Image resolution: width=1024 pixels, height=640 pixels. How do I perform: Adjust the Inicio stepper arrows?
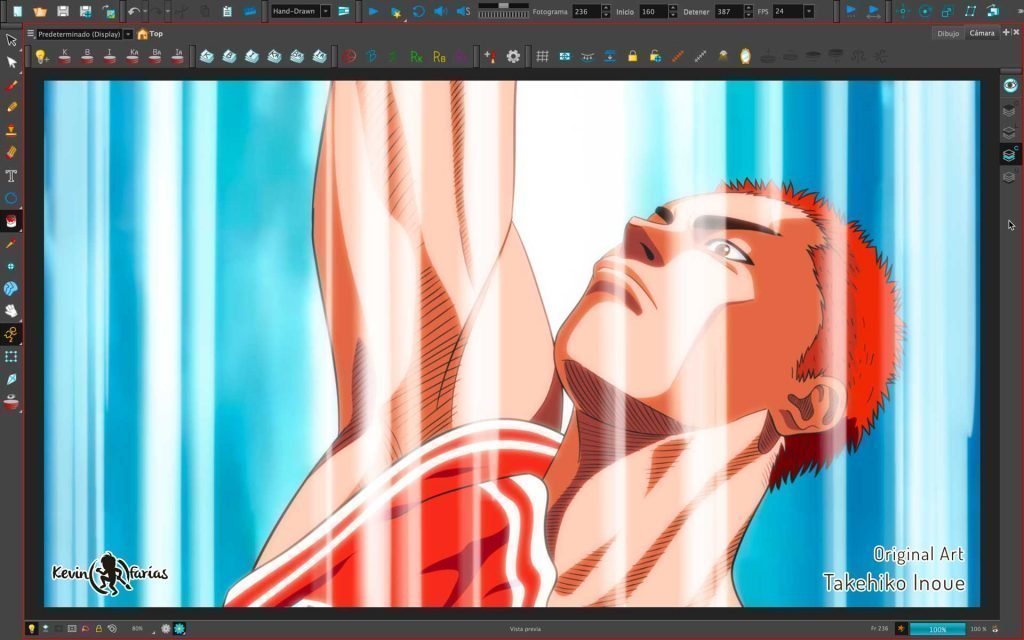tap(673, 11)
